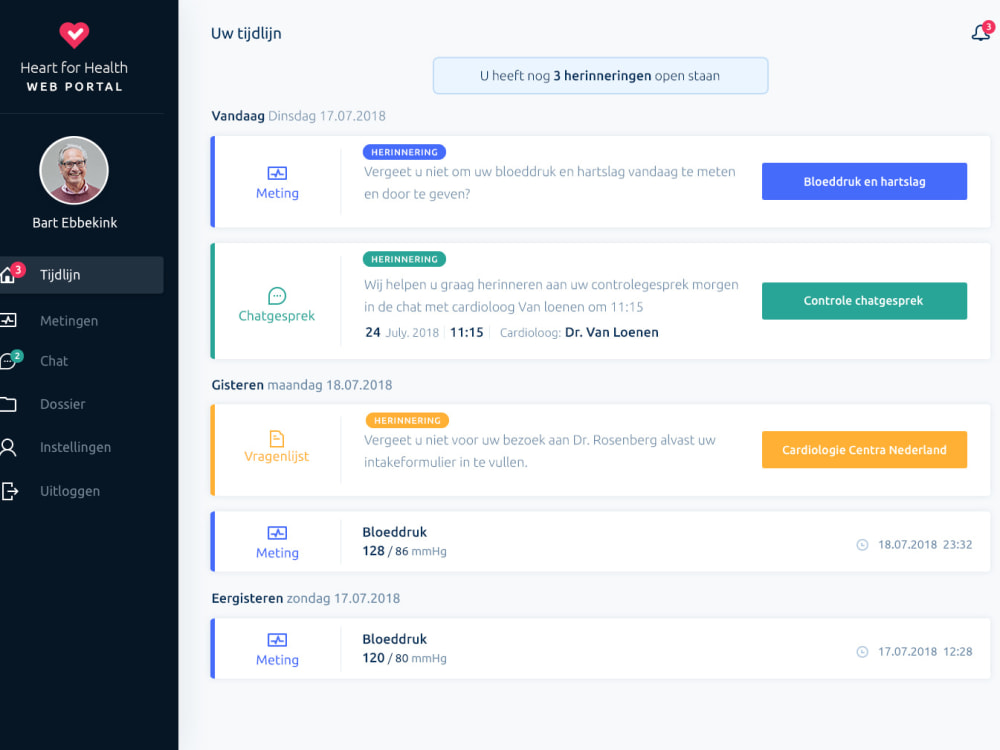Open the notification bell with 3 alerts
The width and height of the screenshot is (1000, 750).
982,31
